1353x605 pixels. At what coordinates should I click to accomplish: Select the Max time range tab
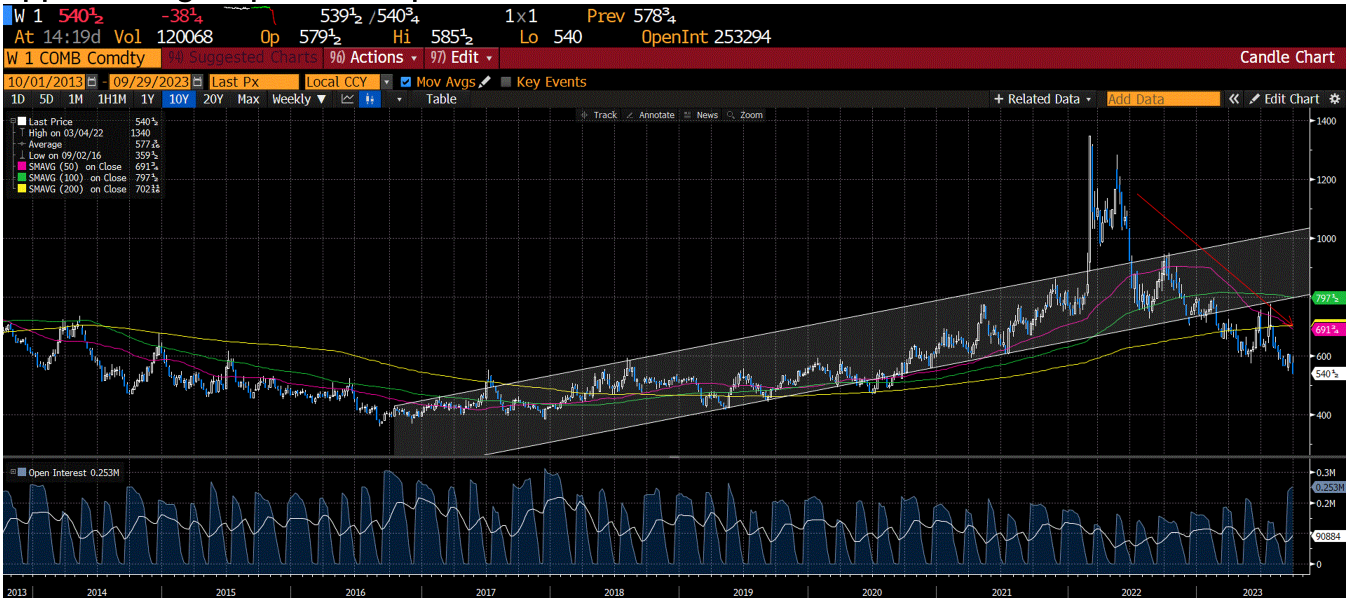[248, 99]
